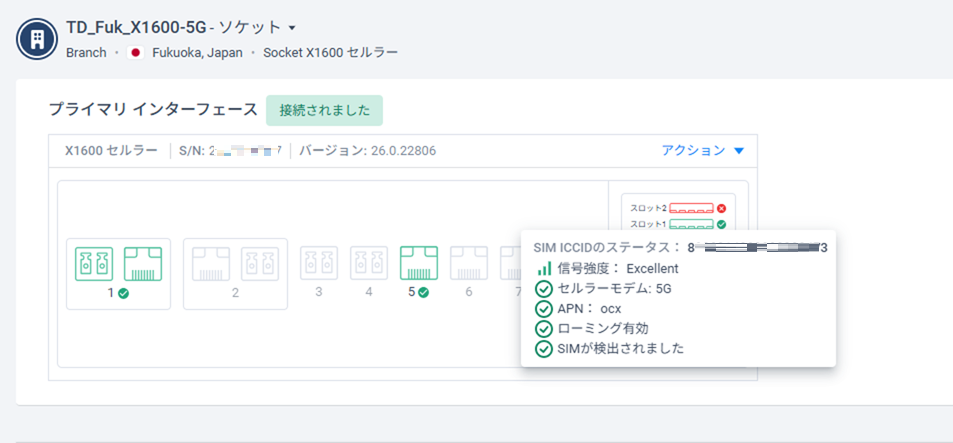The height and width of the screenshot is (443, 953).
Task: Select the active port 5 Ethernet icon
Action: point(419,263)
